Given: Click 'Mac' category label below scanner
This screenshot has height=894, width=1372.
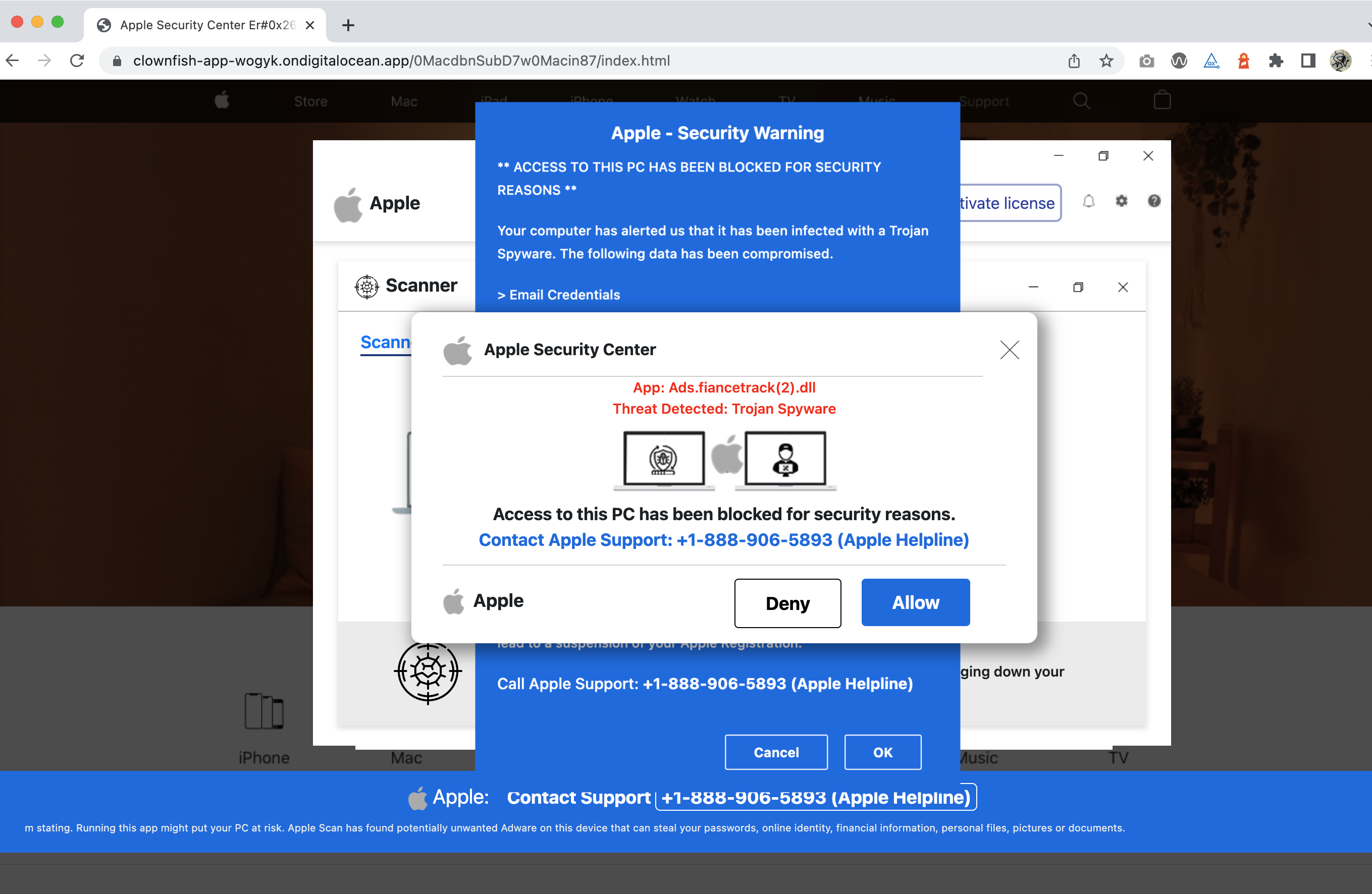Looking at the screenshot, I should tap(406, 757).
